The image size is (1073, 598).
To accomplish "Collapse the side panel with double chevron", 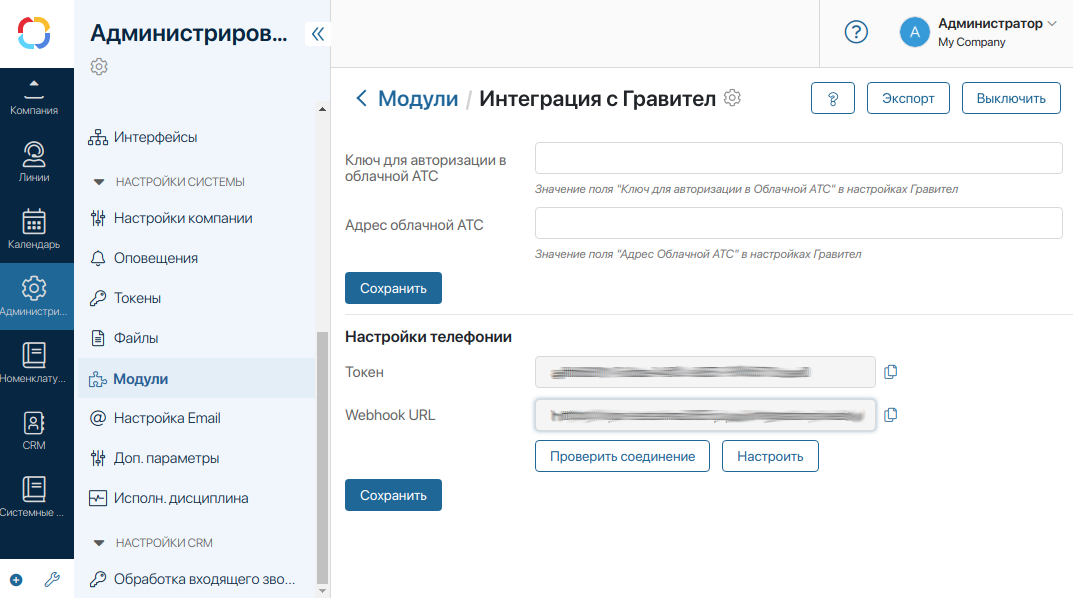I will pyautogui.click(x=318, y=34).
